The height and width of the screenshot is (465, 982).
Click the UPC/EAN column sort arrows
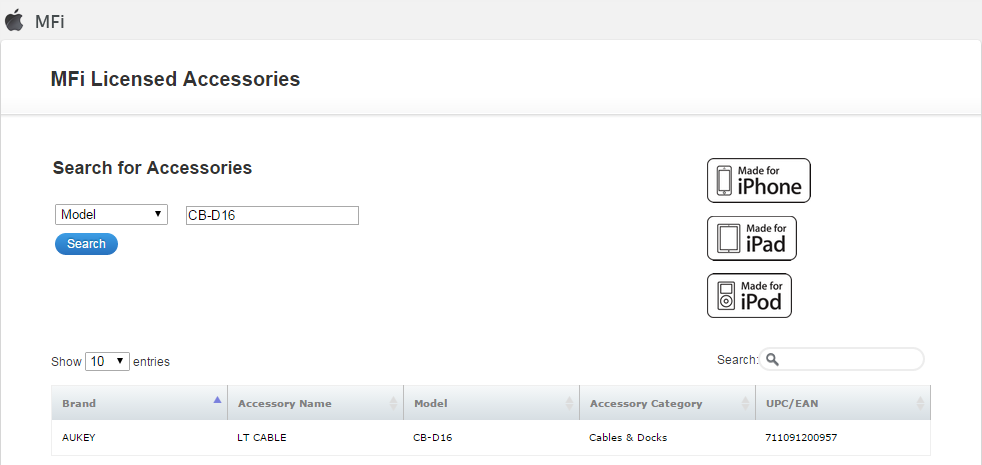tap(920, 403)
